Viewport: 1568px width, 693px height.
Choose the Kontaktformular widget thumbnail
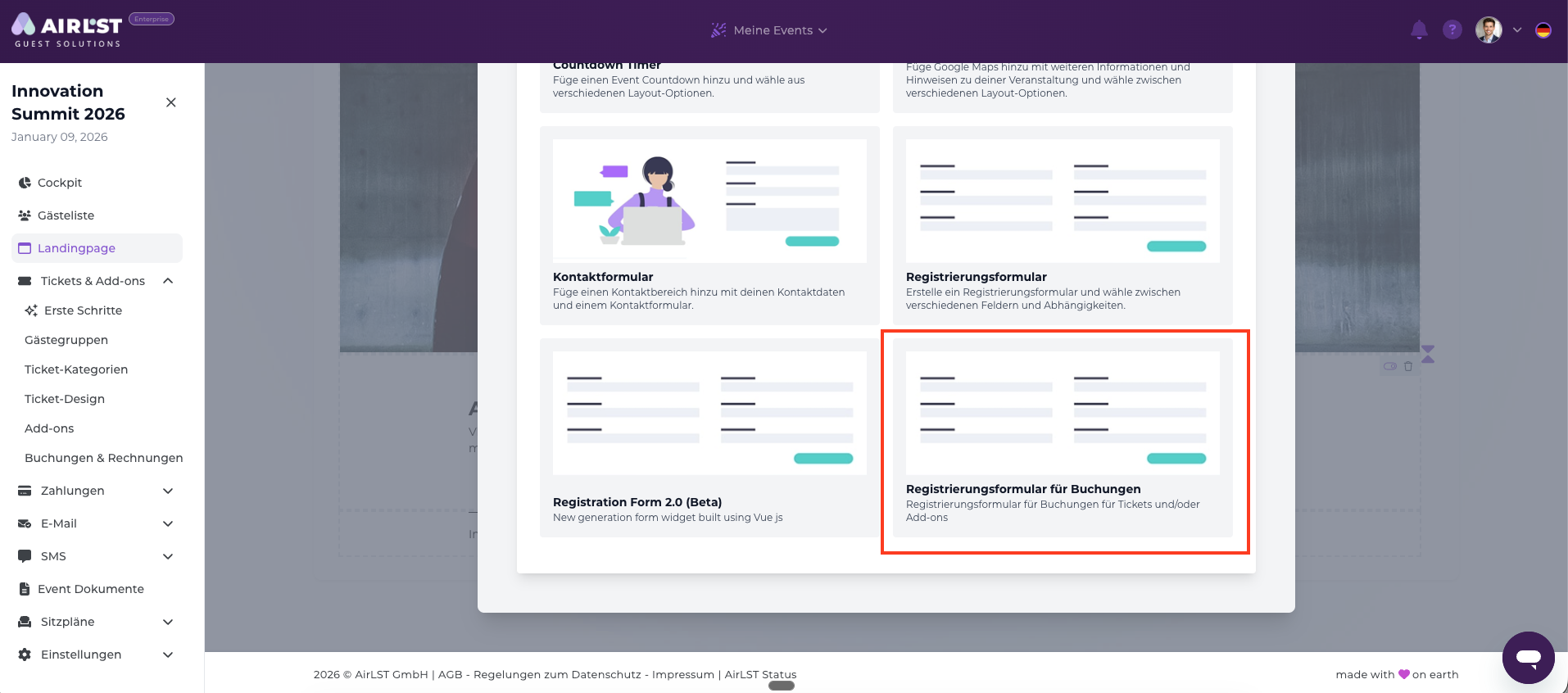click(x=709, y=202)
